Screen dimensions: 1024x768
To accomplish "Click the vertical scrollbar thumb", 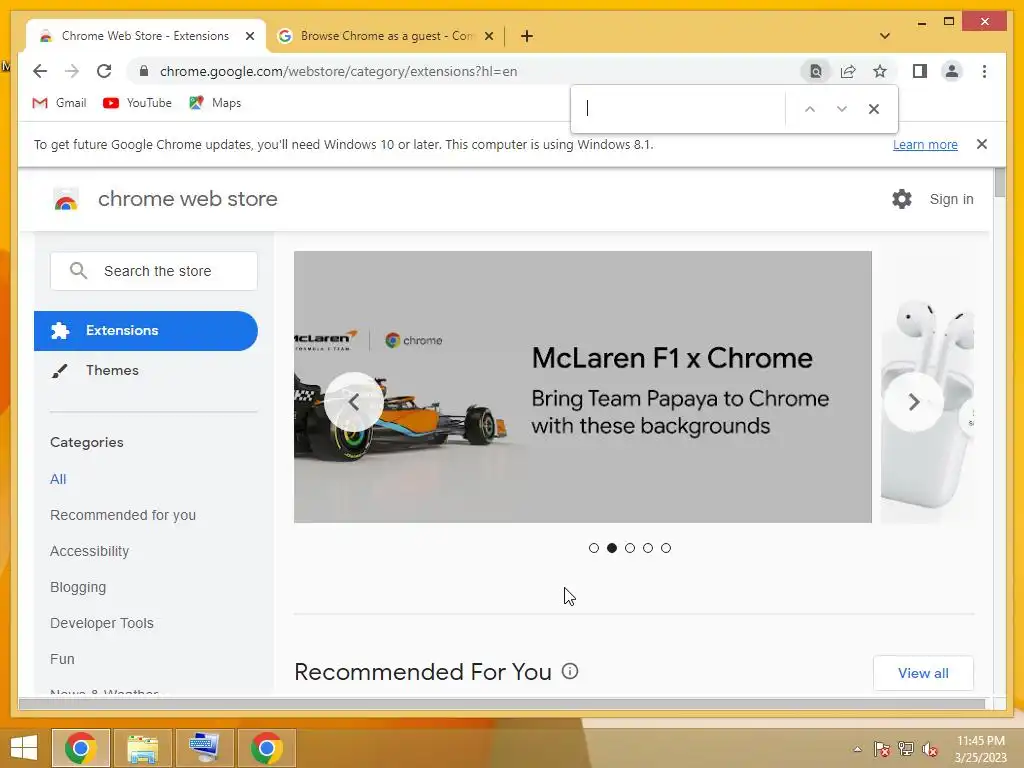I will (1000, 182).
